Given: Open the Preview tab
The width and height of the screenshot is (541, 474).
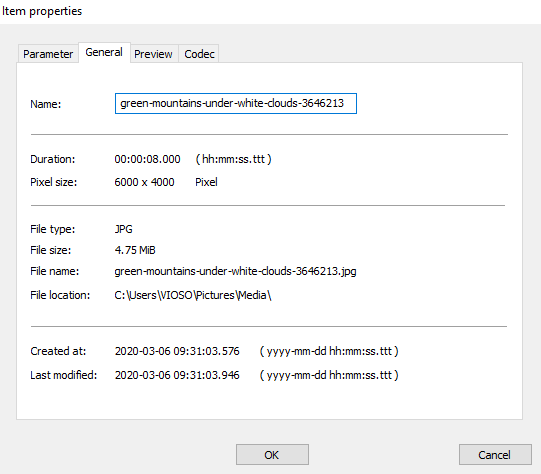Looking at the screenshot, I should [154, 54].
